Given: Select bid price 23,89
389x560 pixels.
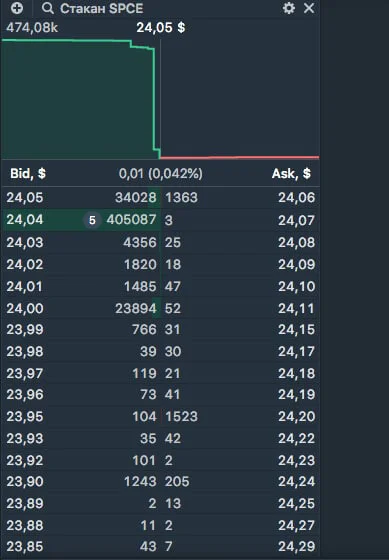Looking at the screenshot, I should pyautogui.click(x=25, y=504).
